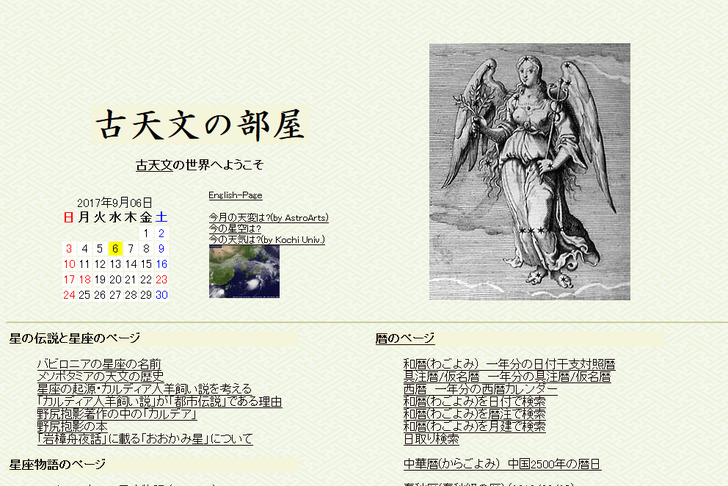Open 和暦を月建で検索 link
This screenshot has width=728, height=486.
pyautogui.click(x=474, y=426)
